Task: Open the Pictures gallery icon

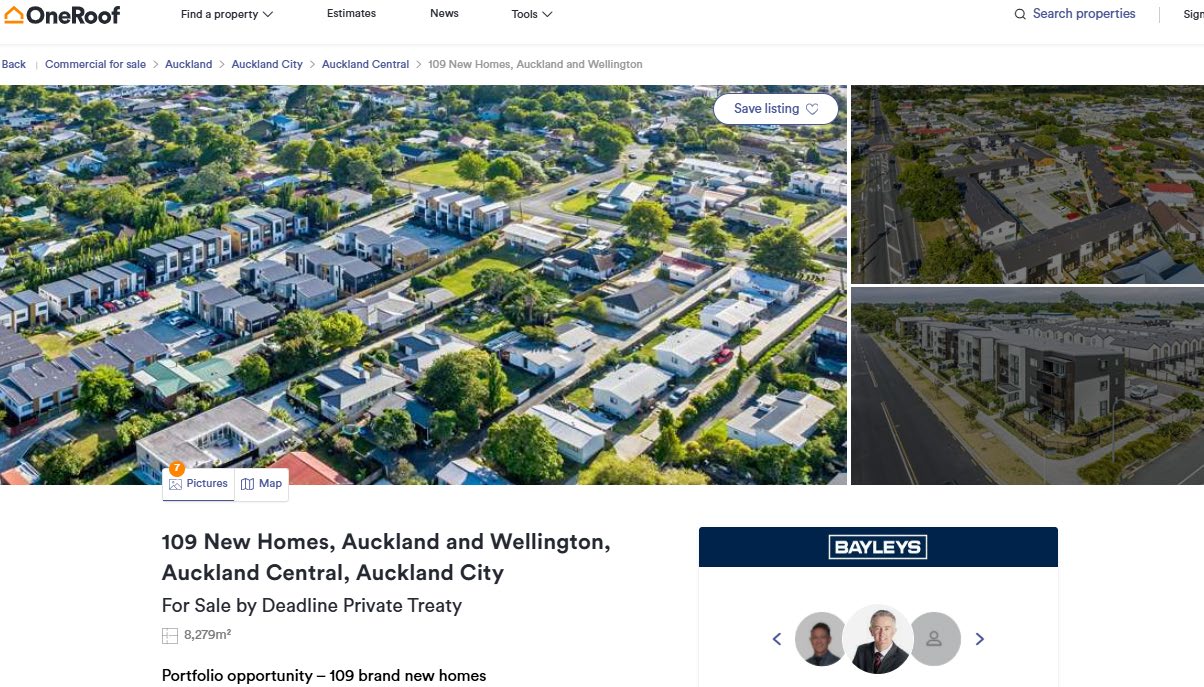Action: 176,484
